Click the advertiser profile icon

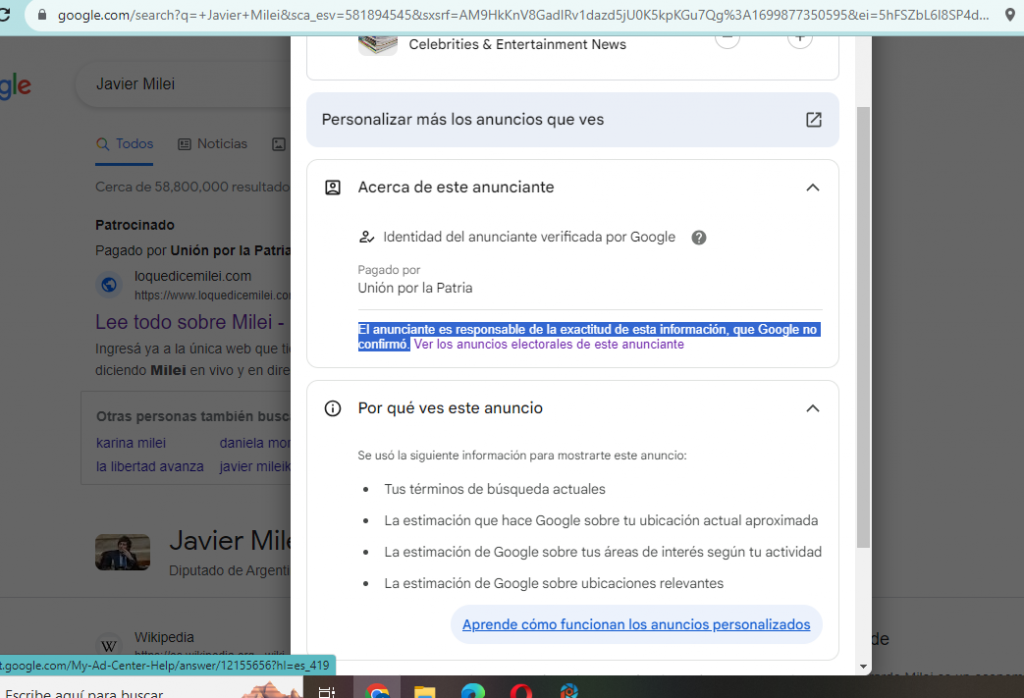coord(333,188)
